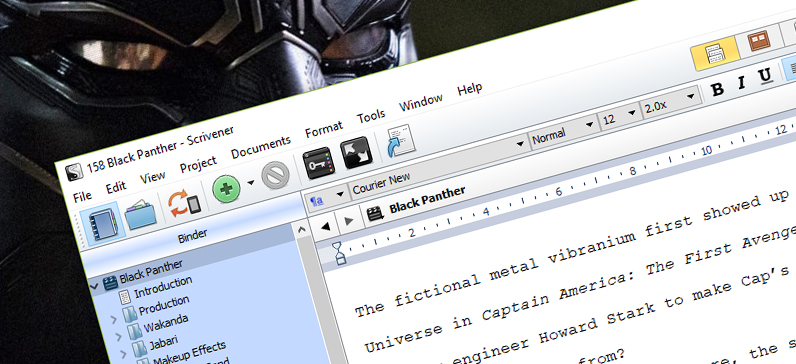Select the Jabari folder in binder
This screenshot has height=364, width=796.
pos(163,342)
